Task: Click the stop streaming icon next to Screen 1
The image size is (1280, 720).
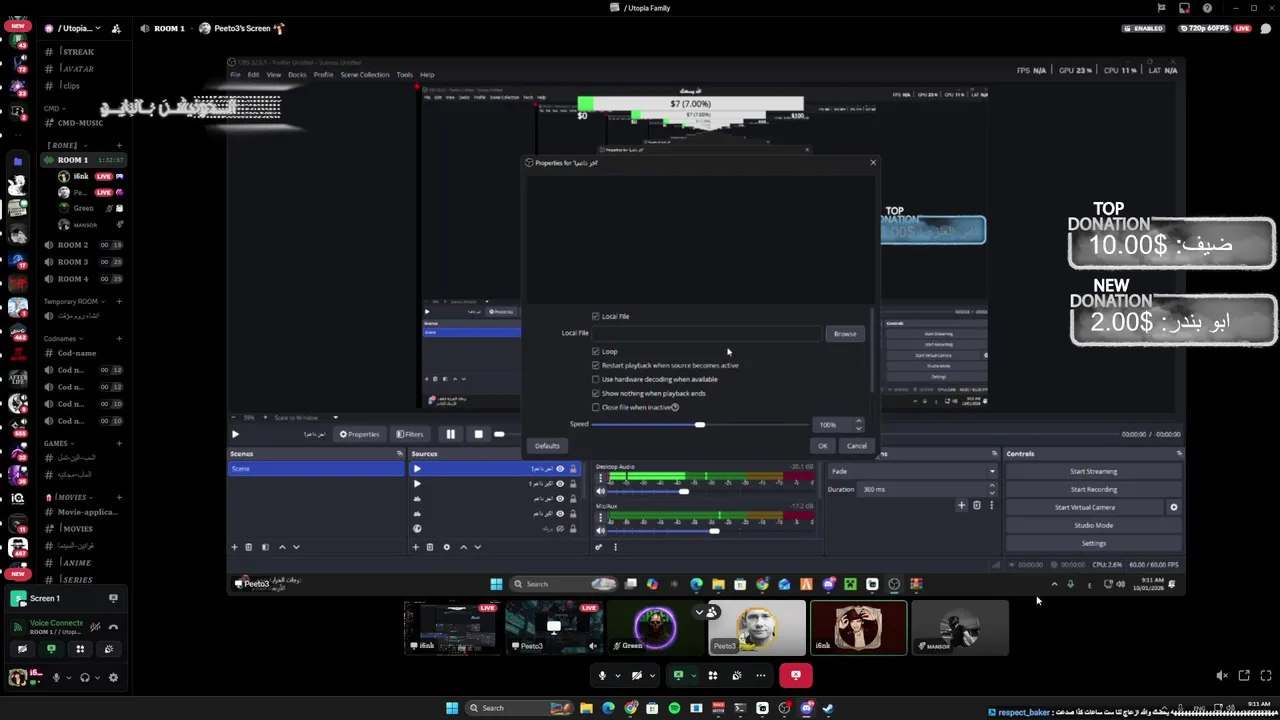Action: (113, 598)
